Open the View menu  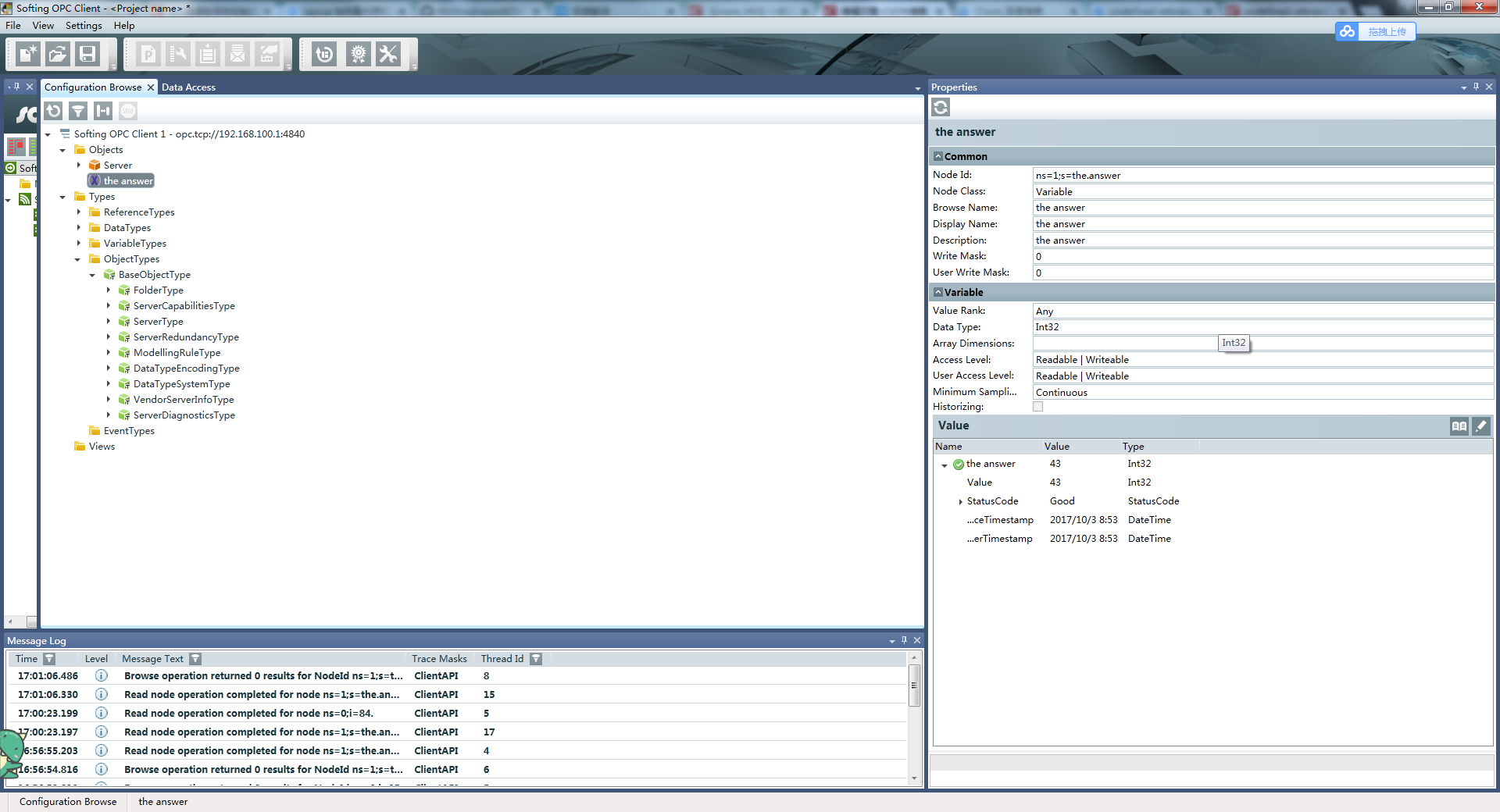click(x=43, y=25)
